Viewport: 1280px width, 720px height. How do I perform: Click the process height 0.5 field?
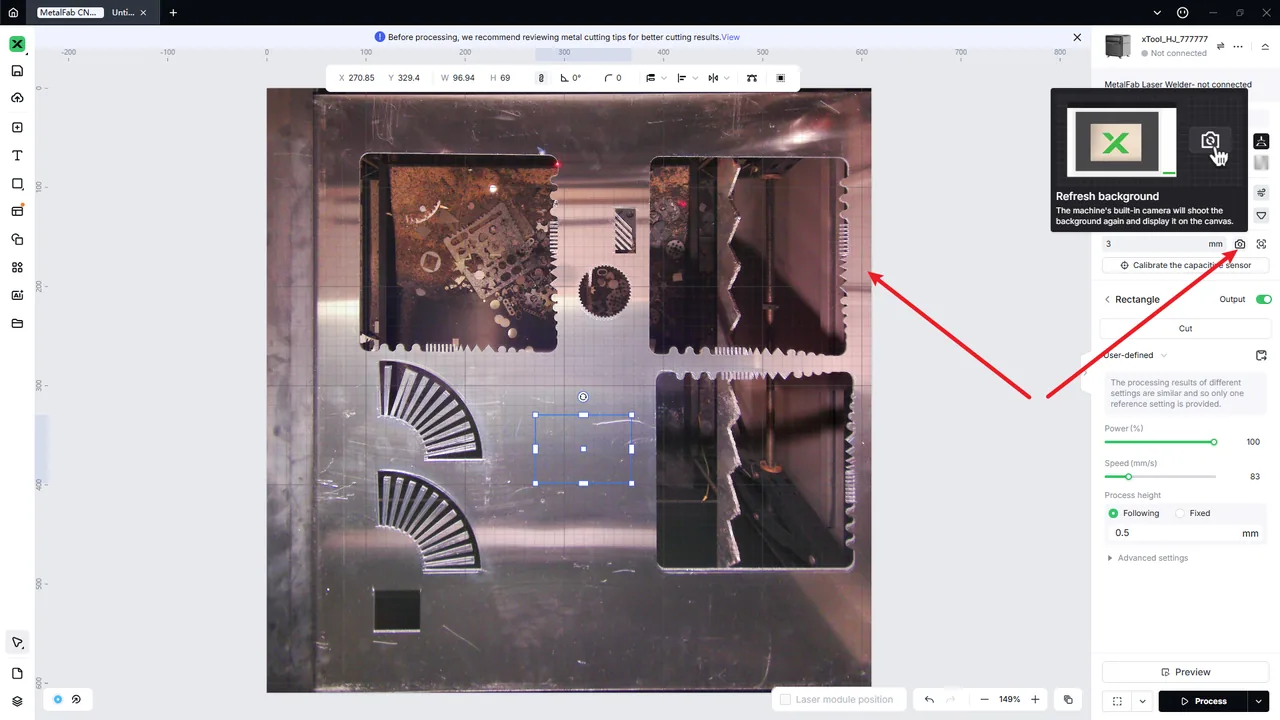point(1185,533)
